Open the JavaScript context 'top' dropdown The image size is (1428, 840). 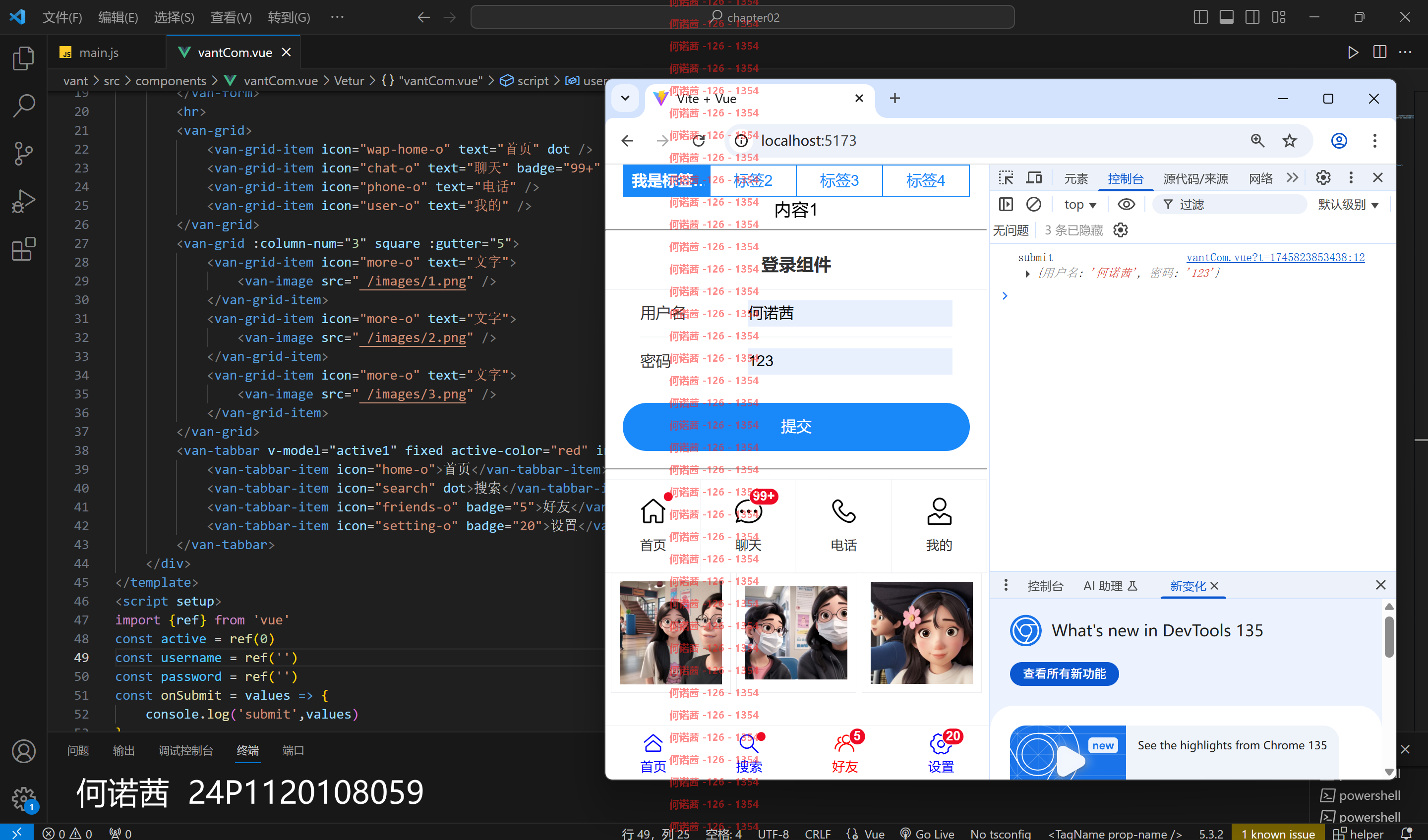point(1080,205)
